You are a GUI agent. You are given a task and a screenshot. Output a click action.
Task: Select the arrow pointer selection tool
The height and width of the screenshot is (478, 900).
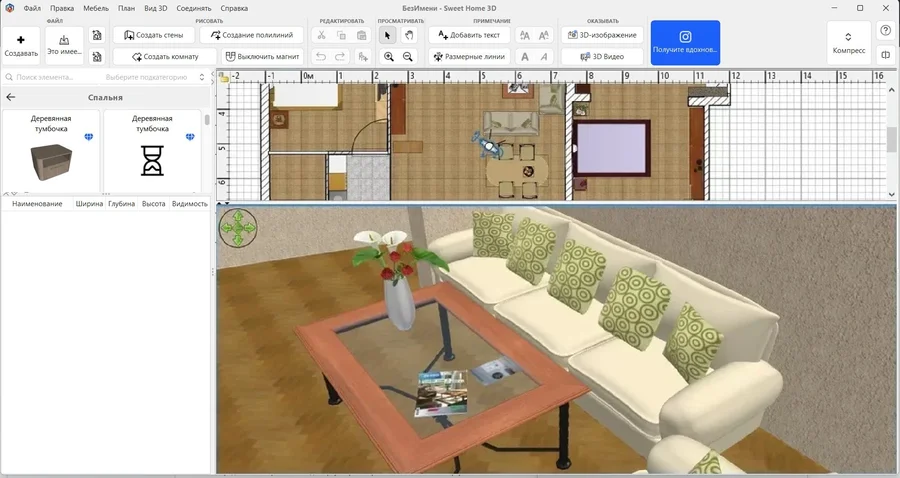(x=389, y=35)
